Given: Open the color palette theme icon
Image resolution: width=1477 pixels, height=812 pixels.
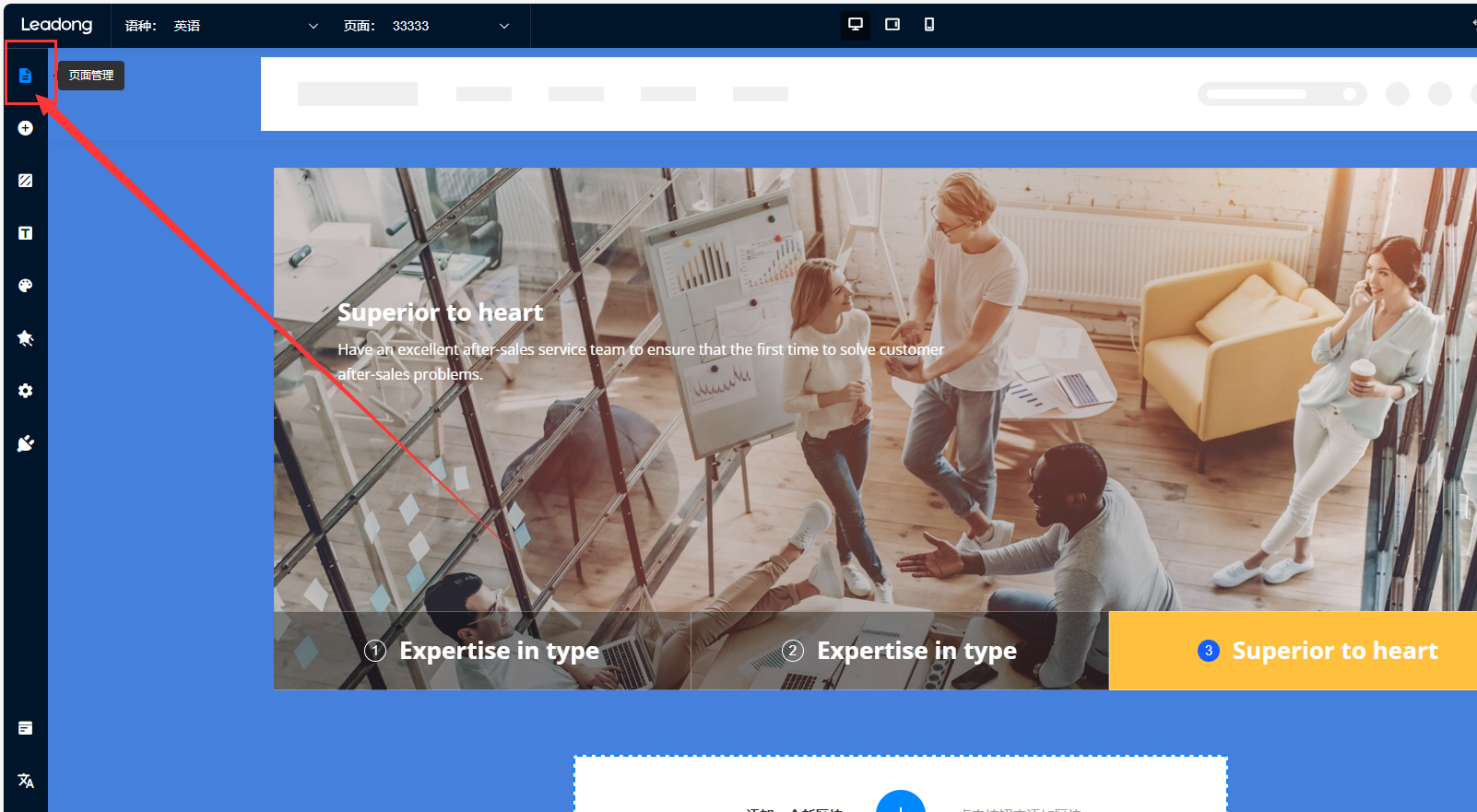Looking at the screenshot, I should click(x=26, y=286).
